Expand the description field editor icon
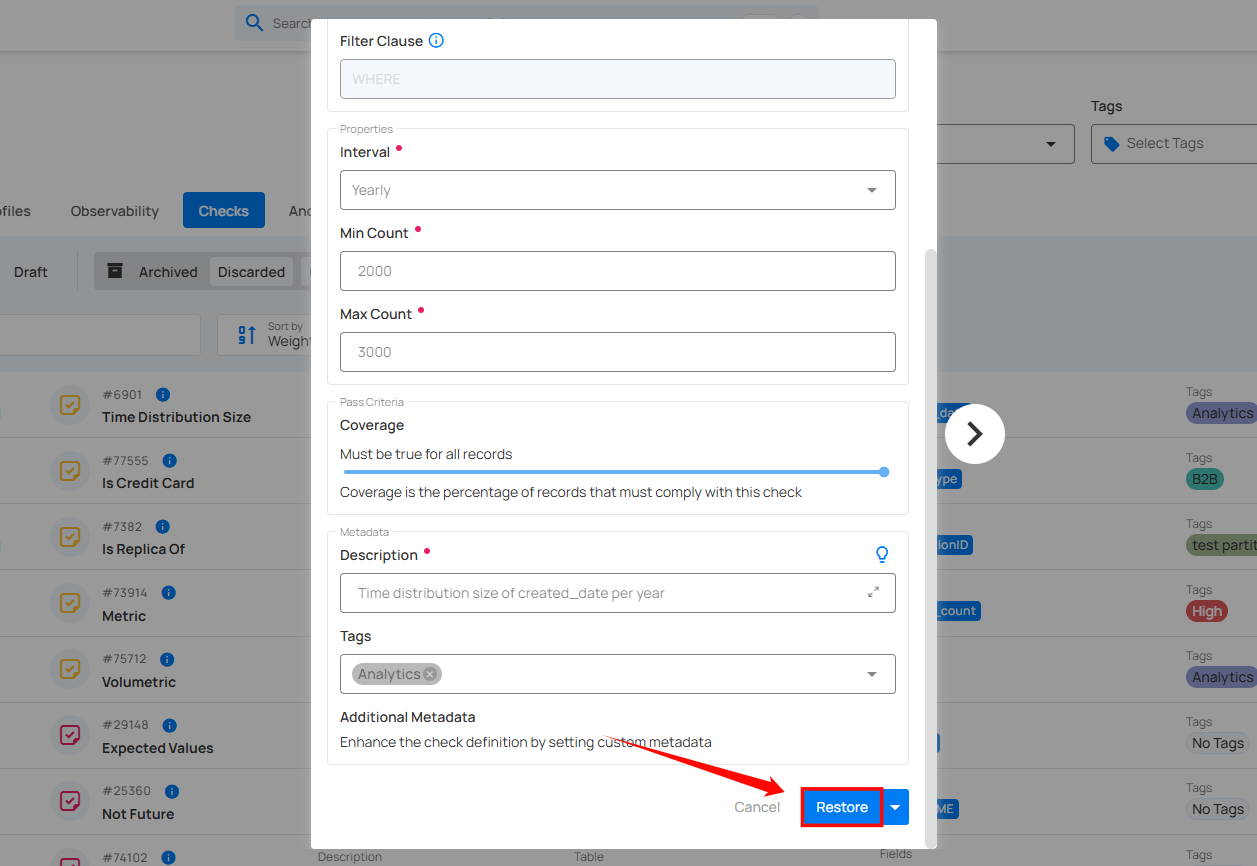The height and width of the screenshot is (866, 1257). [x=873, y=592]
